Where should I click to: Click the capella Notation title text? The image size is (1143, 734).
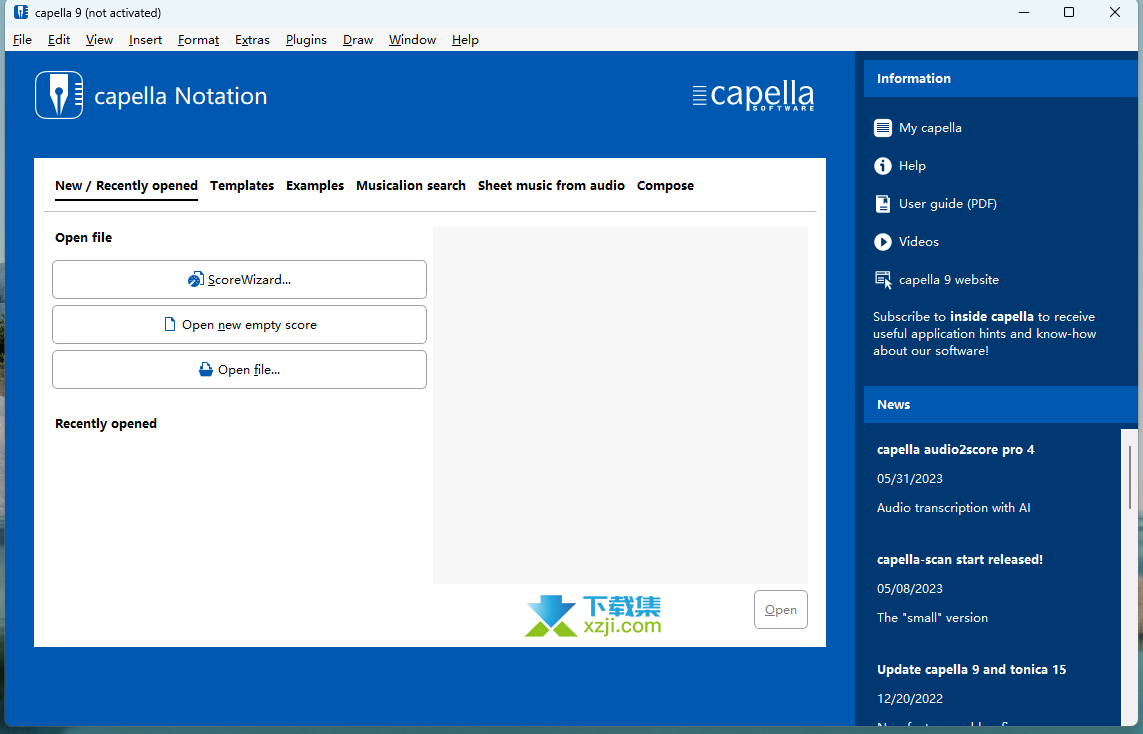[181, 96]
